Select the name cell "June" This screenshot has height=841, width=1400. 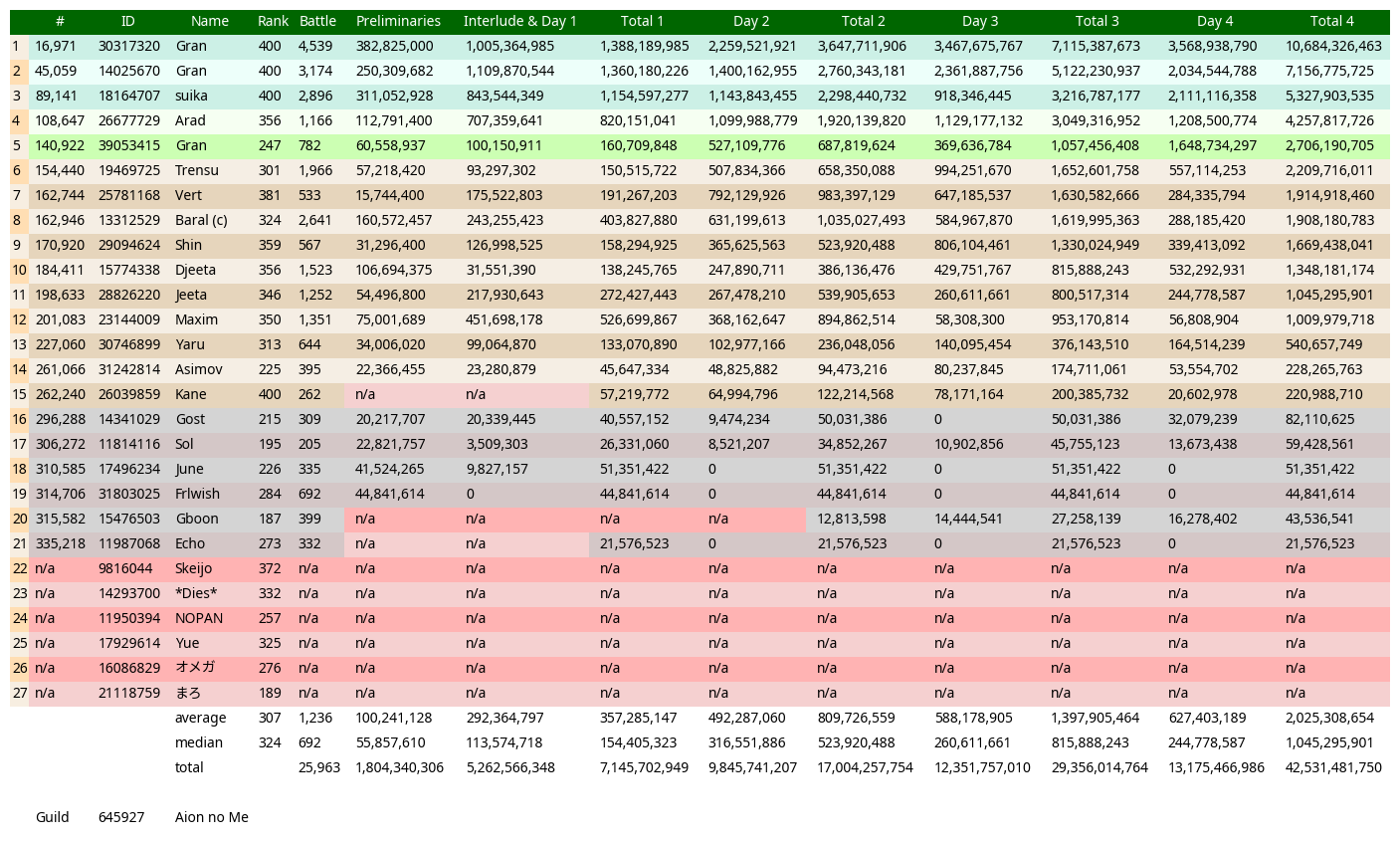(x=189, y=469)
